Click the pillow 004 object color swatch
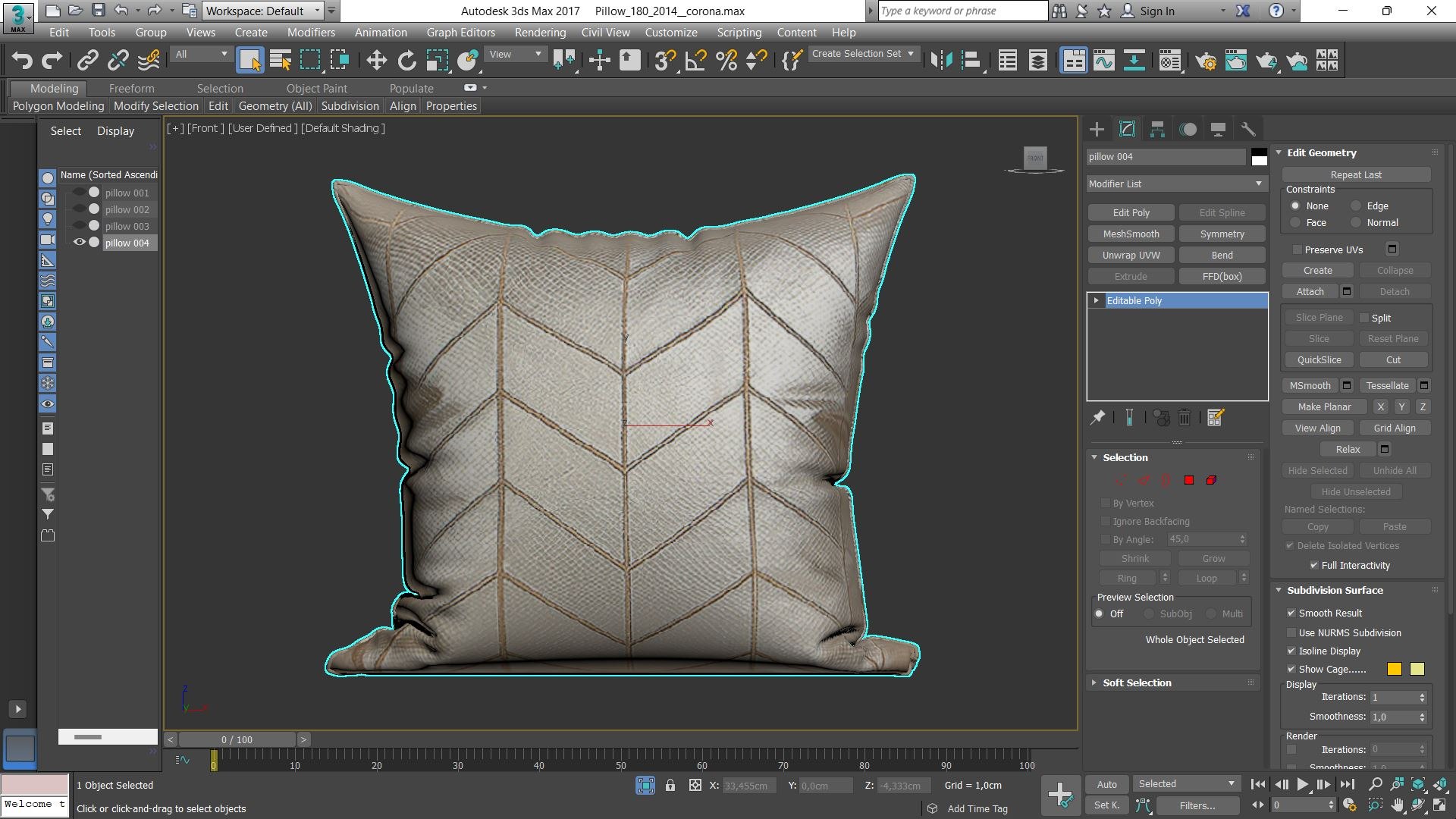Image resolution: width=1456 pixels, height=819 pixels. pos(1259,157)
